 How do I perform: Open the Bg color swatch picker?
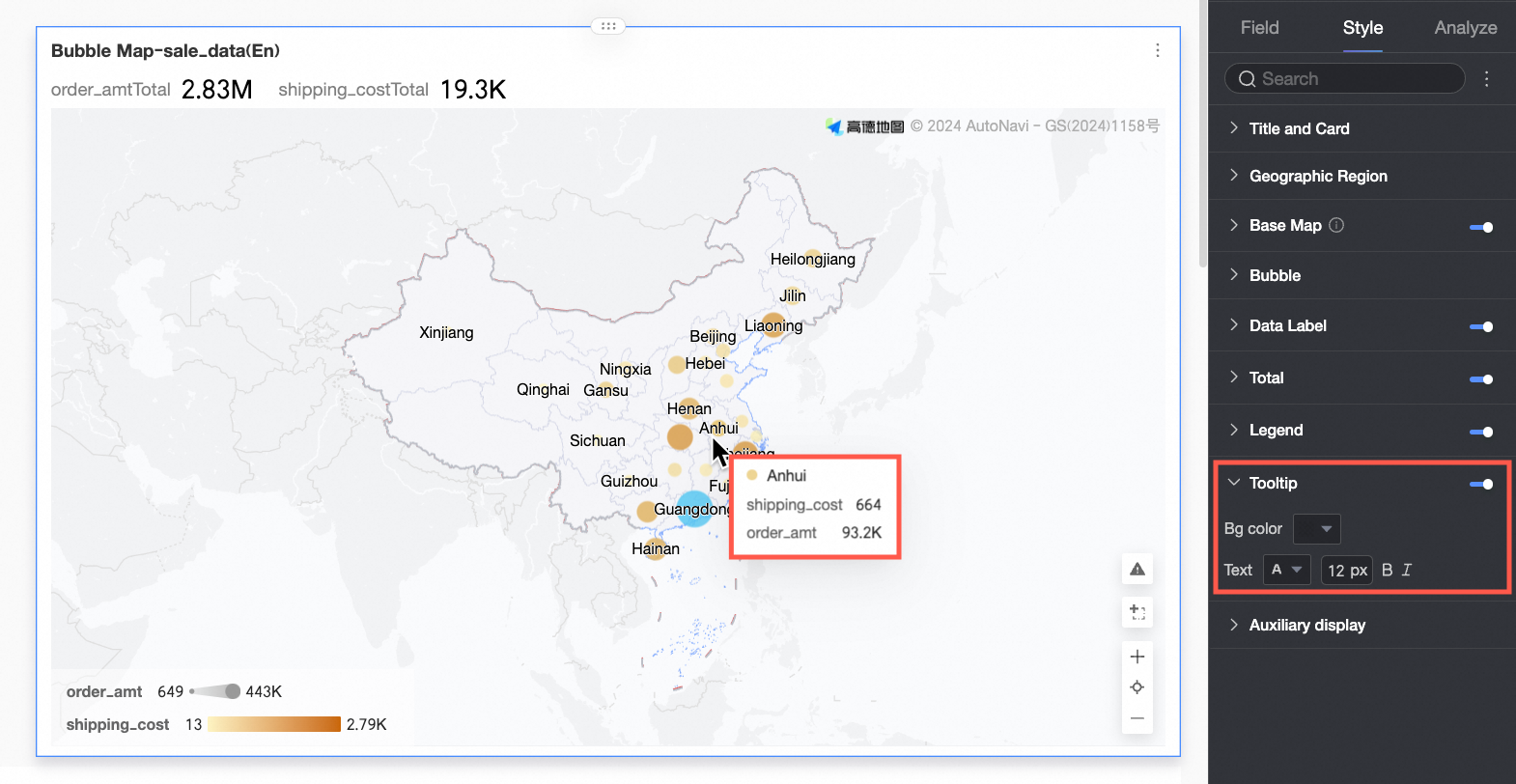pos(1317,529)
